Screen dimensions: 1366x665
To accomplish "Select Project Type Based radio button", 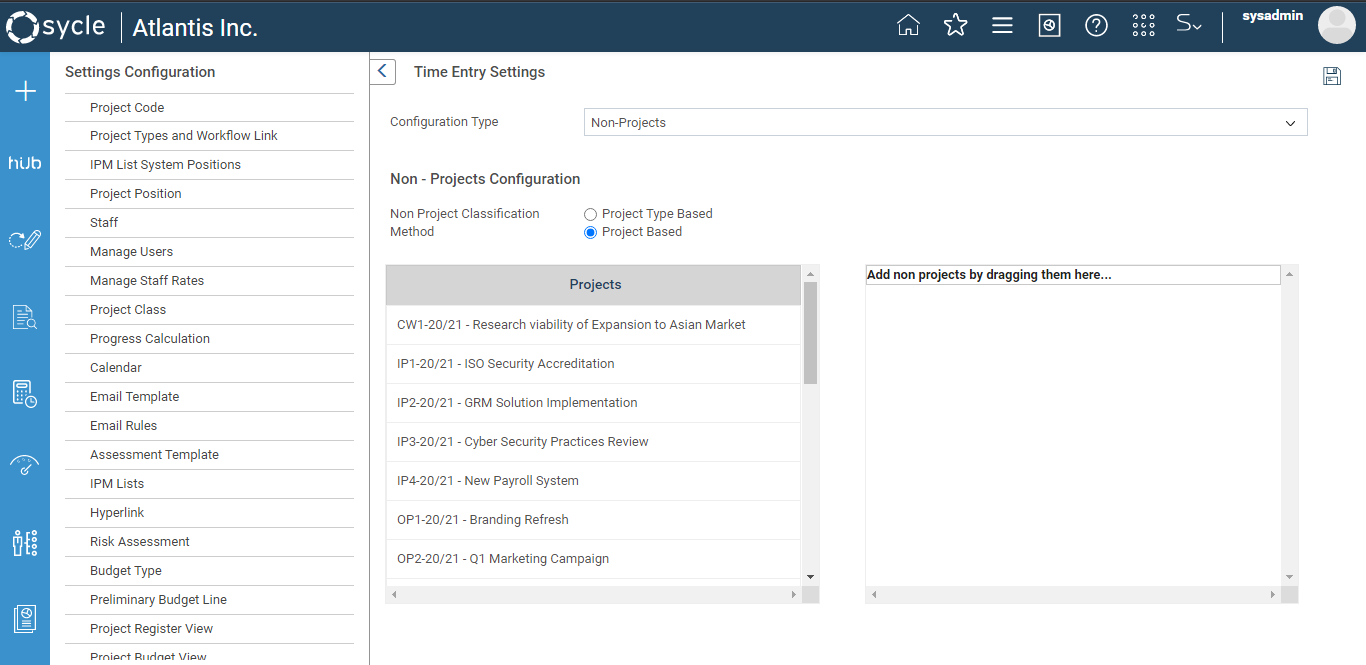I will pos(590,214).
